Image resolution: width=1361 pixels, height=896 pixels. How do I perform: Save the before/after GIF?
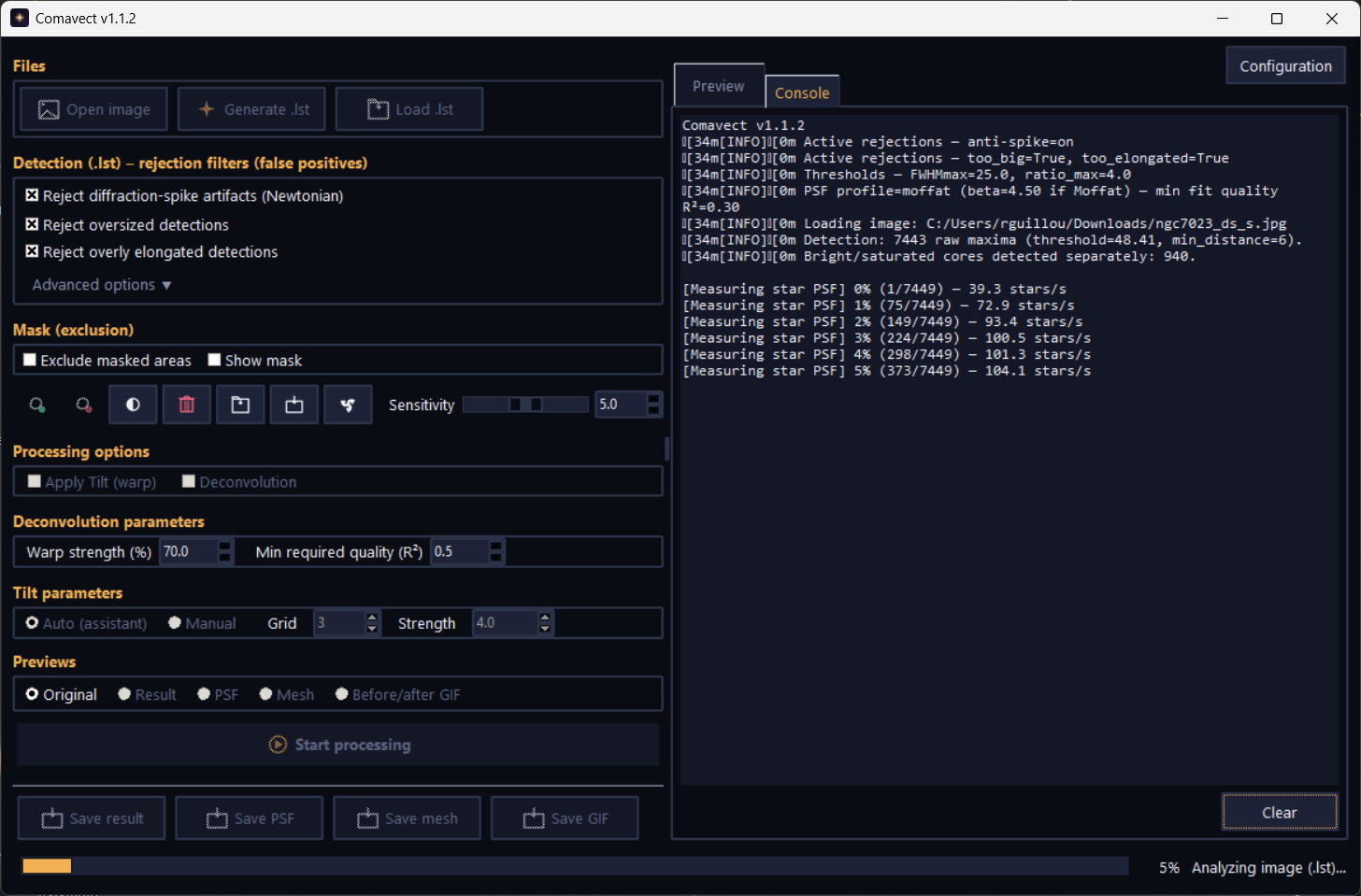click(x=566, y=818)
